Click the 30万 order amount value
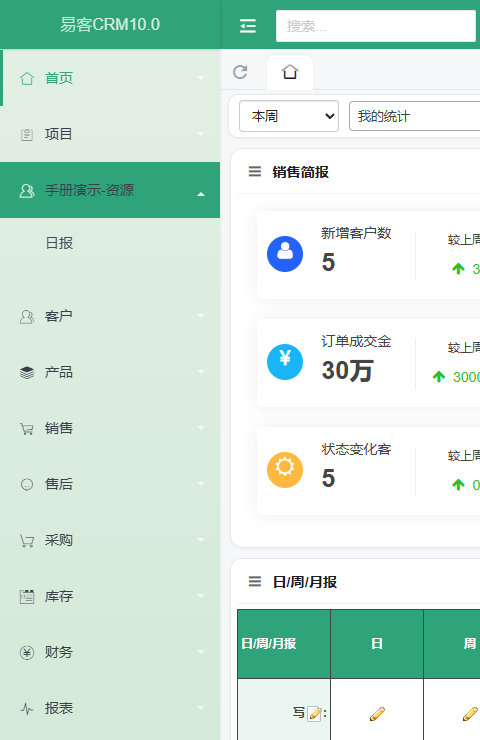 [347, 370]
